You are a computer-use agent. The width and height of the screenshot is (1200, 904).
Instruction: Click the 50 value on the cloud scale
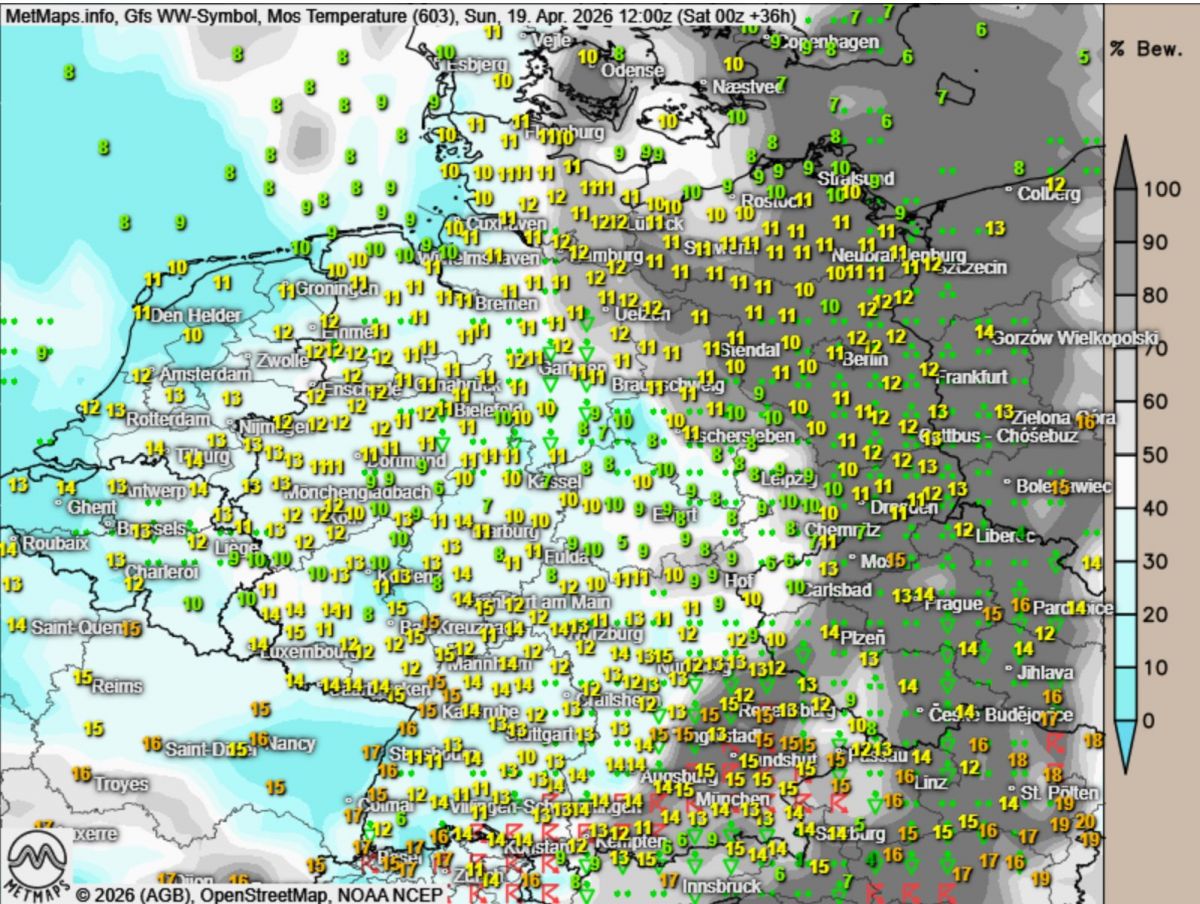1155,455
